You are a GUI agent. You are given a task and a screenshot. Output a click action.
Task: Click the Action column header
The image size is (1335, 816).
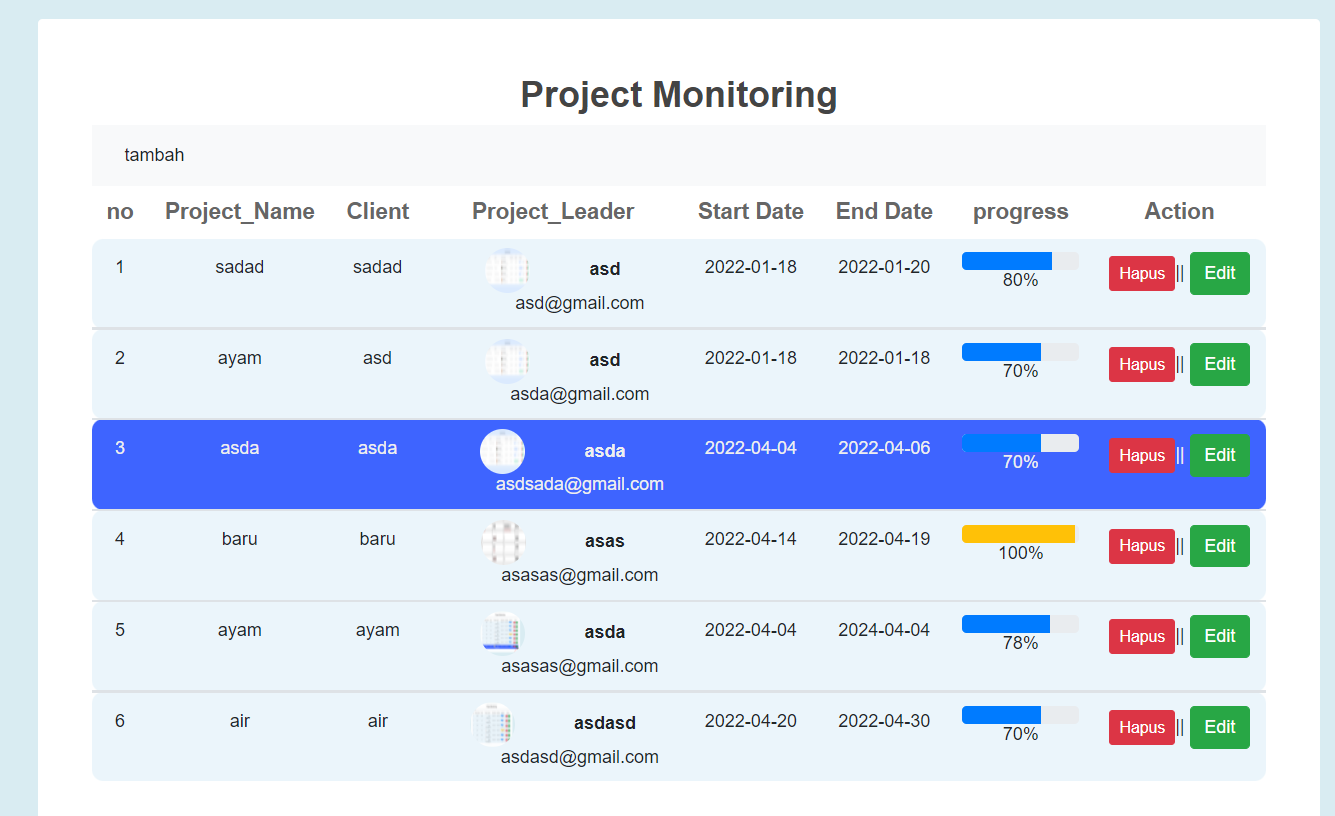click(x=1179, y=211)
